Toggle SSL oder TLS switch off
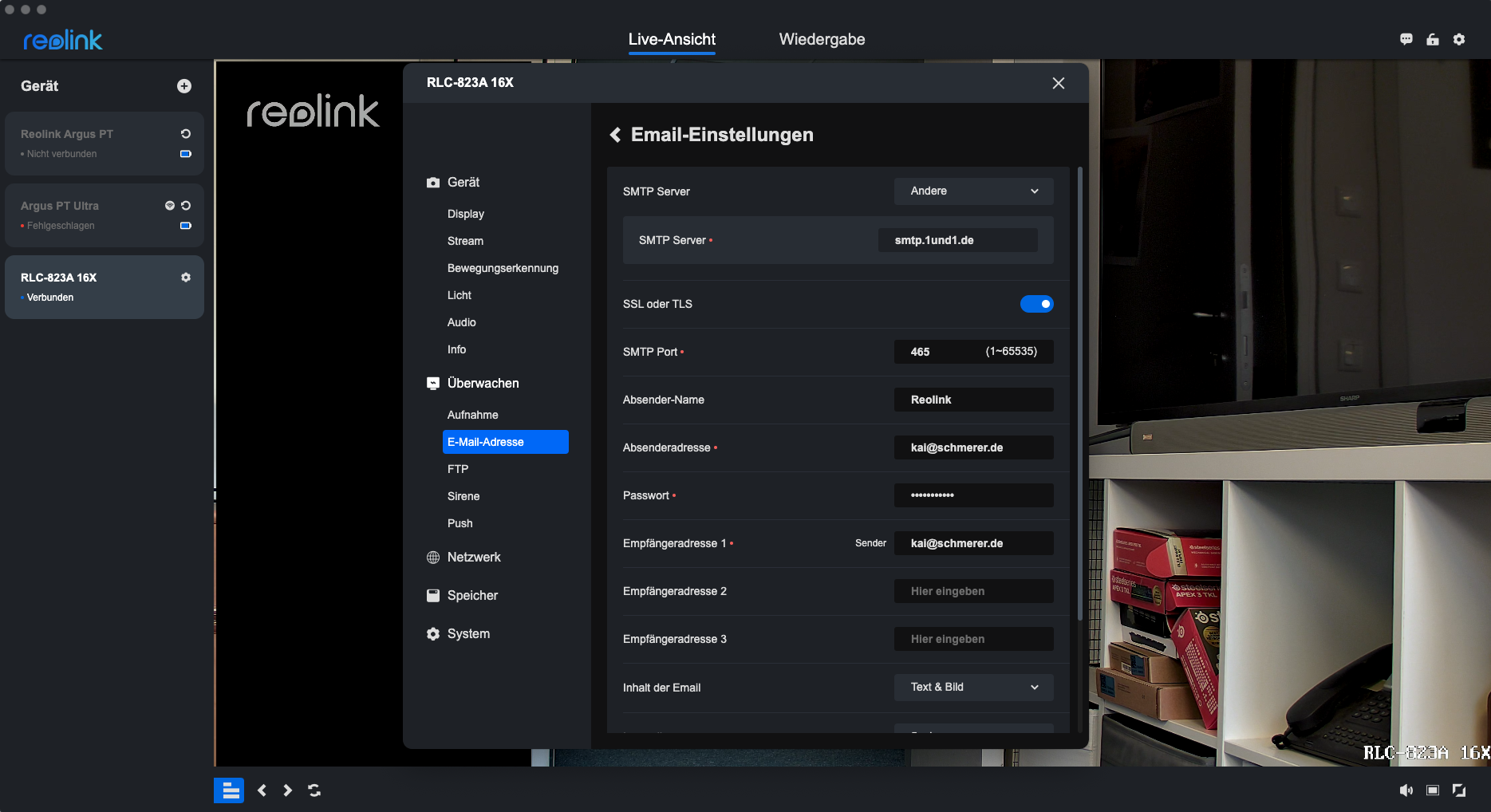The image size is (1491, 812). pyautogui.click(x=1036, y=304)
